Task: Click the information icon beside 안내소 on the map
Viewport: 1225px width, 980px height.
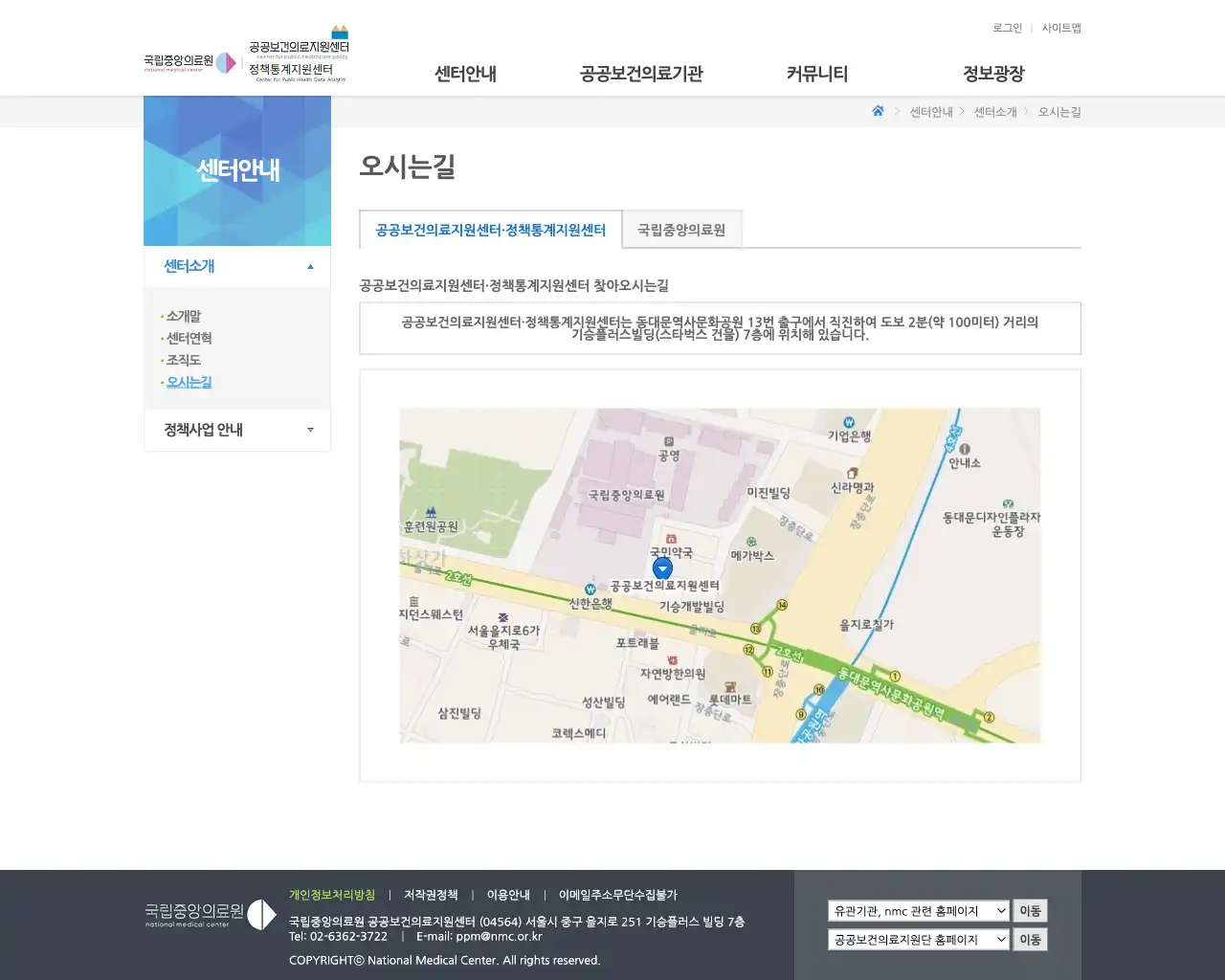Action: [965, 448]
